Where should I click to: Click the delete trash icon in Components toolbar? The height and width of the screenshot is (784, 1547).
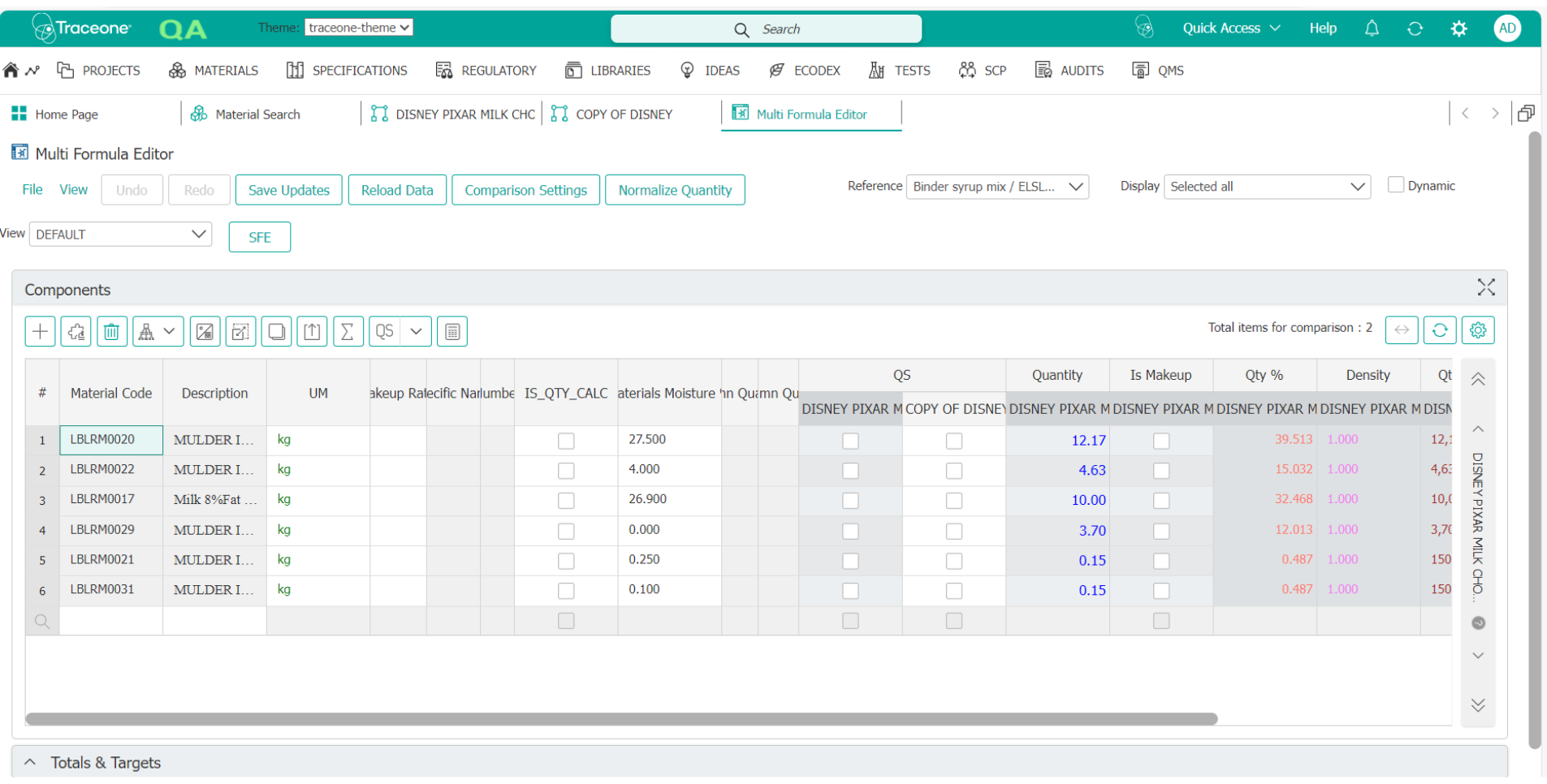tap(112, 331)
